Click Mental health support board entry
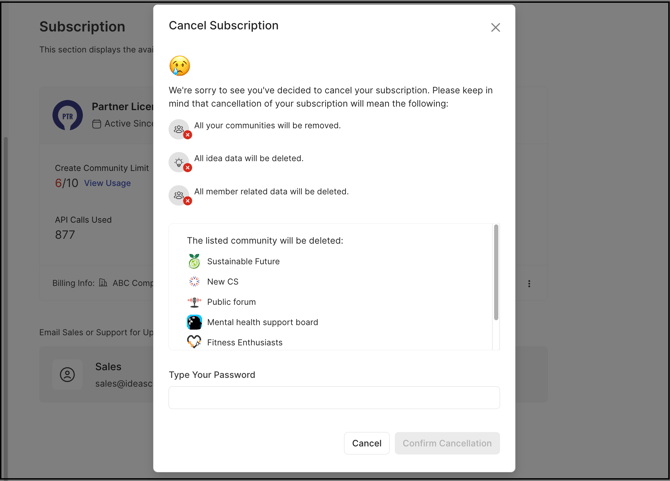The height and width of the screenshot is (481, 670). [x=262, y=322]
